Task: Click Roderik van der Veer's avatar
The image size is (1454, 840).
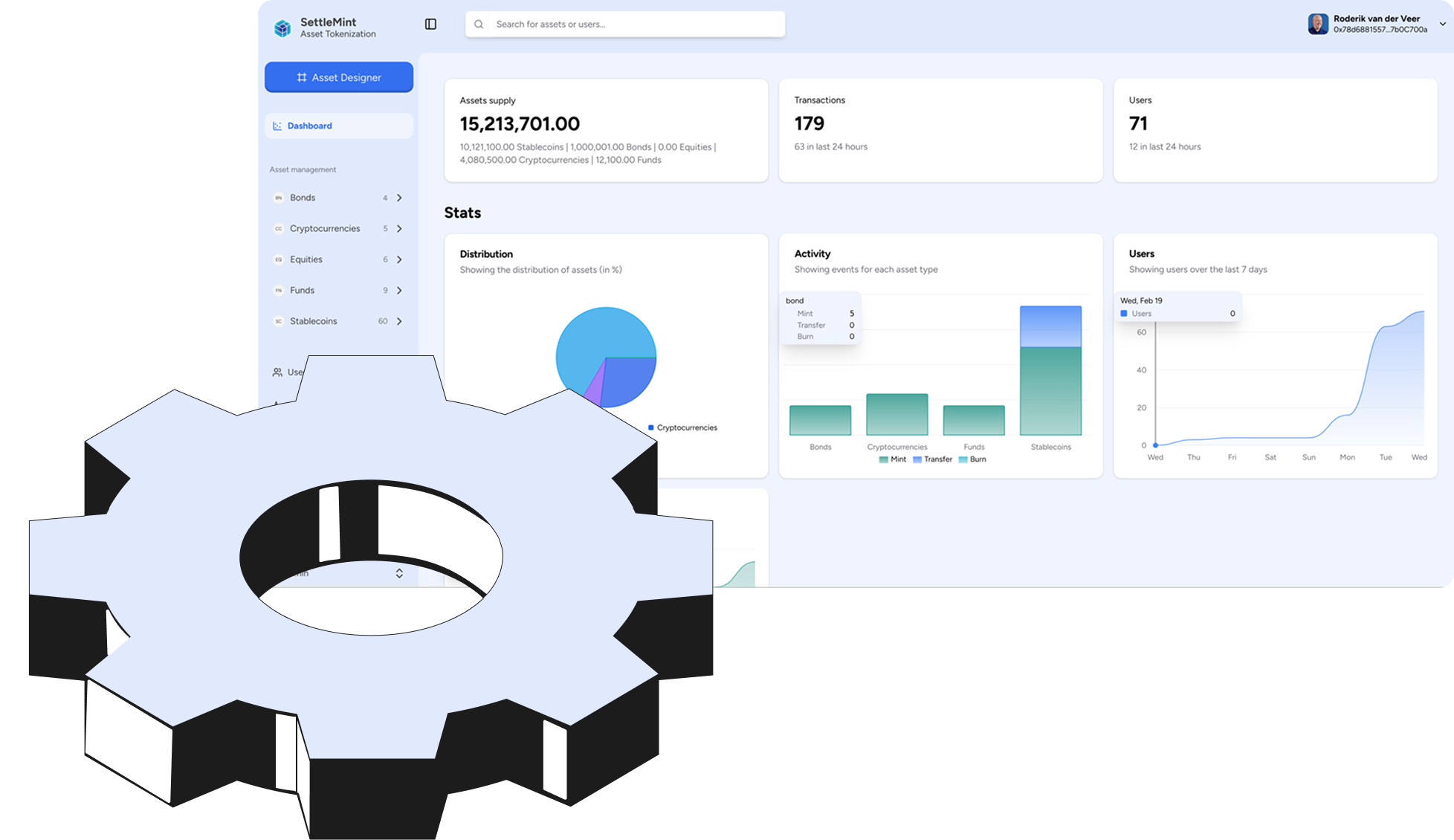Action: point(1318,24)
